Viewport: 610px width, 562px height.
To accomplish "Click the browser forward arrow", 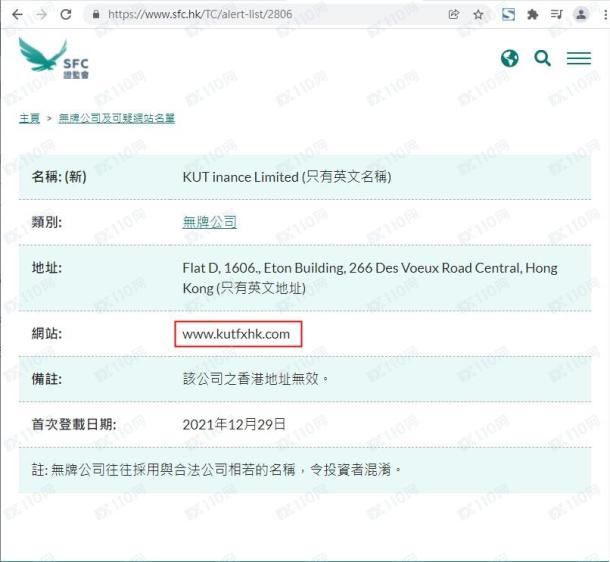I will (x=41, y=15).
